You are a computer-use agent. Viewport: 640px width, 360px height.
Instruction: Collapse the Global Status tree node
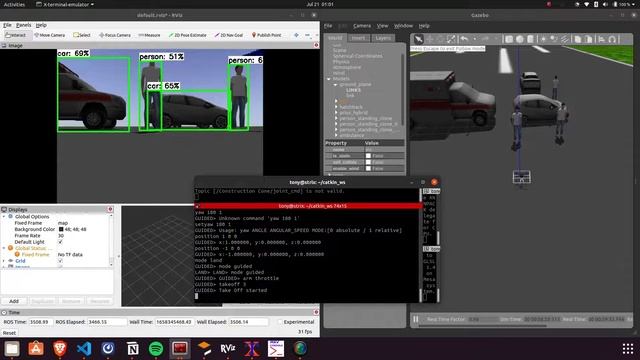[x=4, y=248]
